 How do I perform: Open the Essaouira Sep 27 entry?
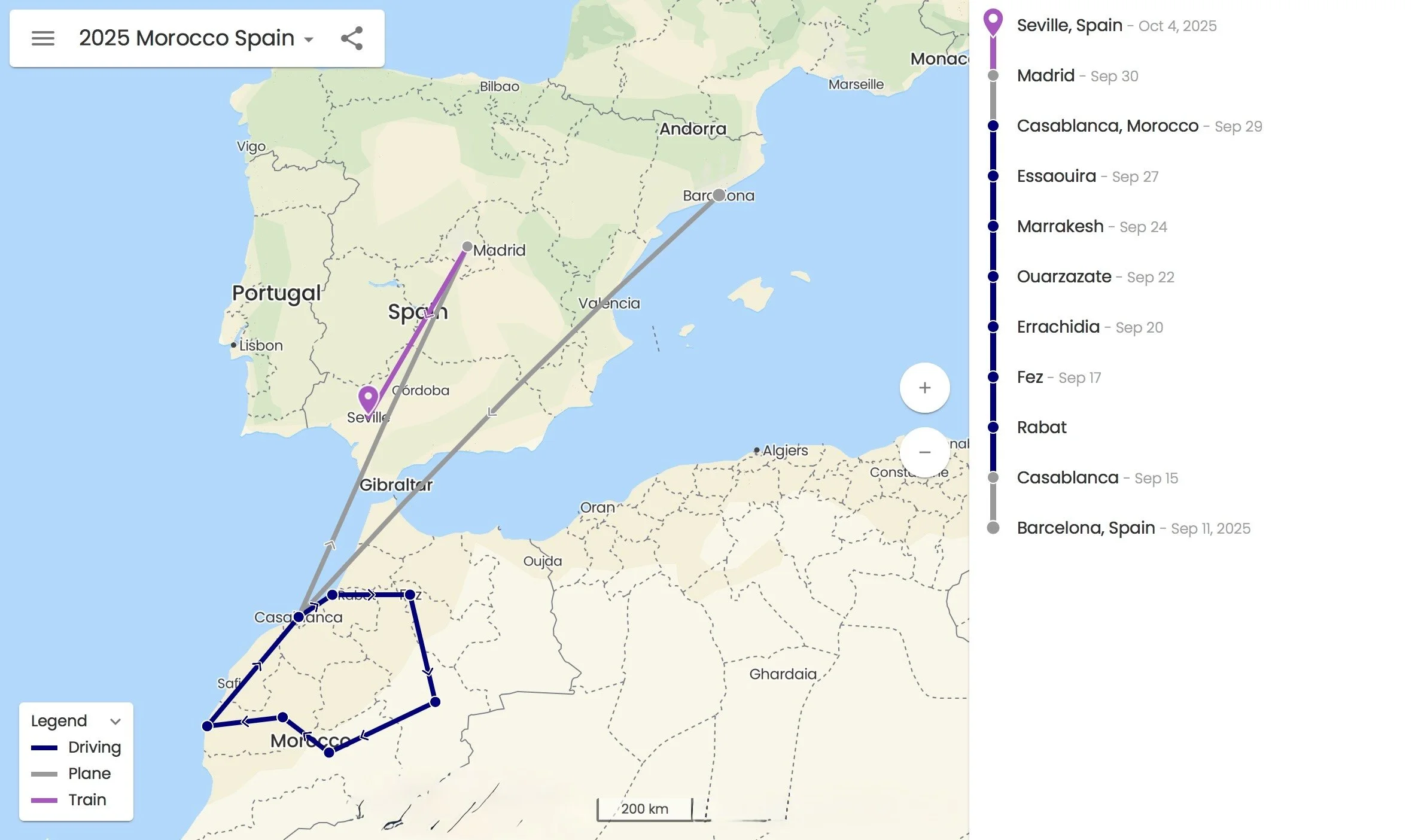pos(1056,176)
